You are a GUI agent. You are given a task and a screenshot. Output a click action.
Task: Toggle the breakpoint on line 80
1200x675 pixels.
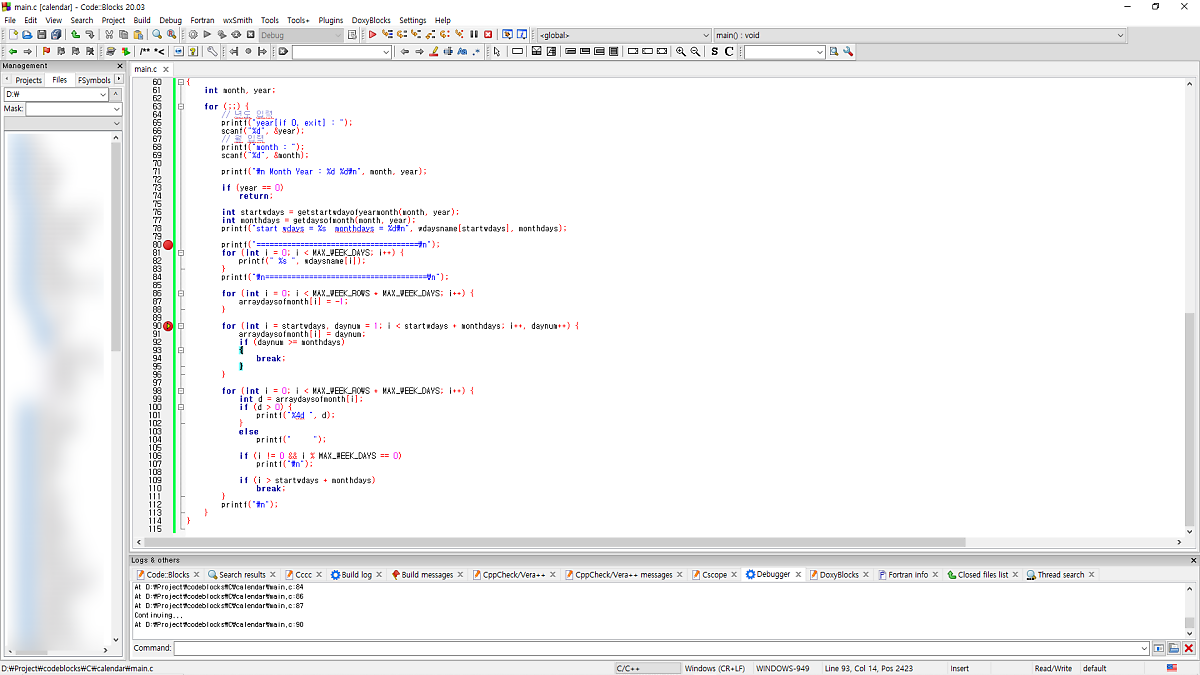pyautogui.click(x=168, y=245)
